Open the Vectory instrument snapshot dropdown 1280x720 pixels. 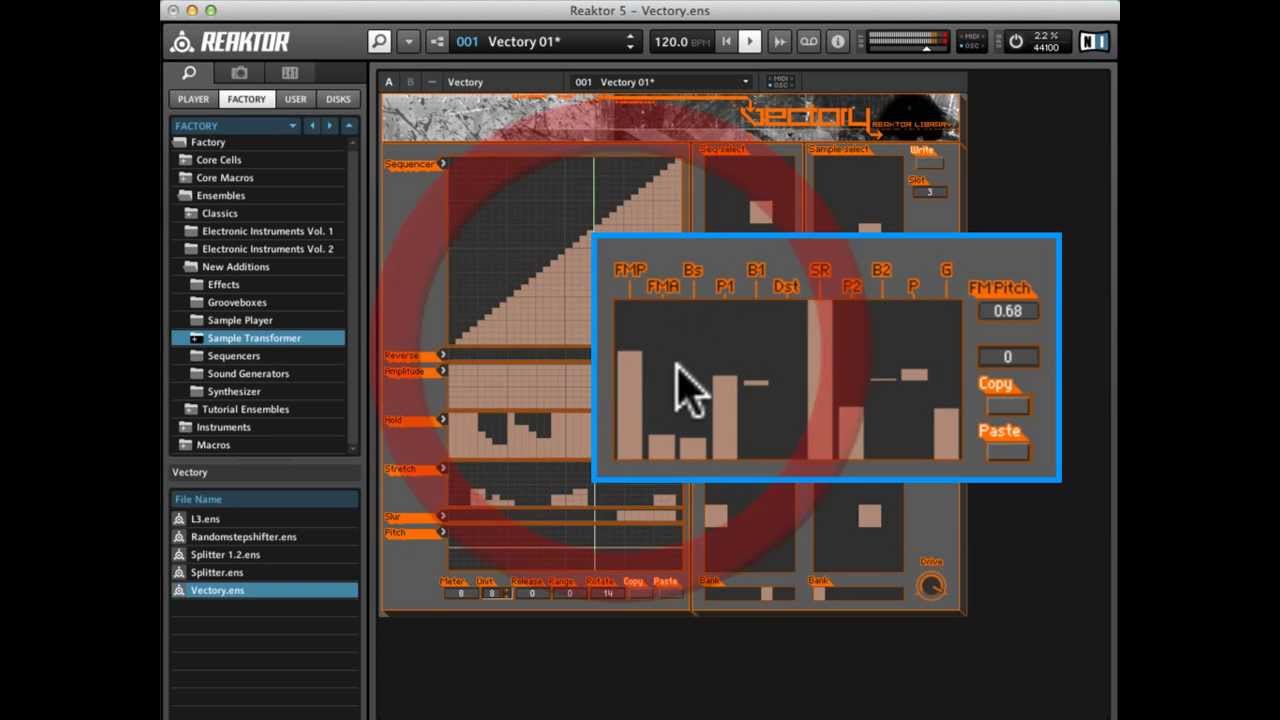coord(661,82)
